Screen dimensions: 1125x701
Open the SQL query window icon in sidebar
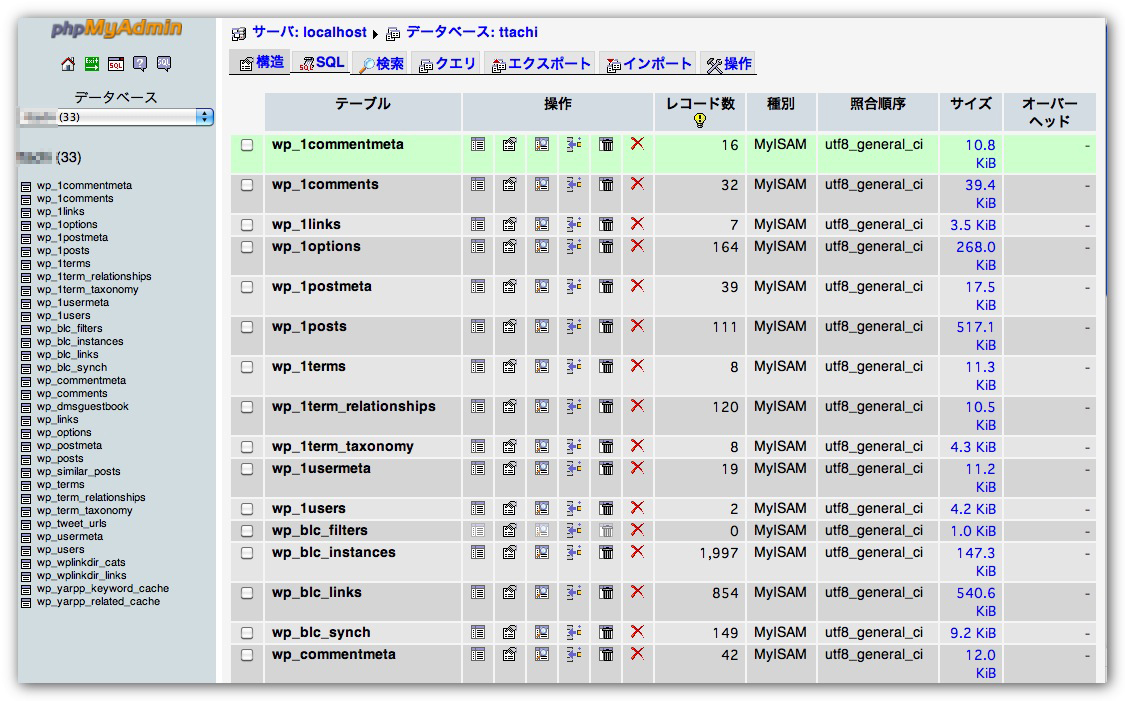[x=116, y=64]
